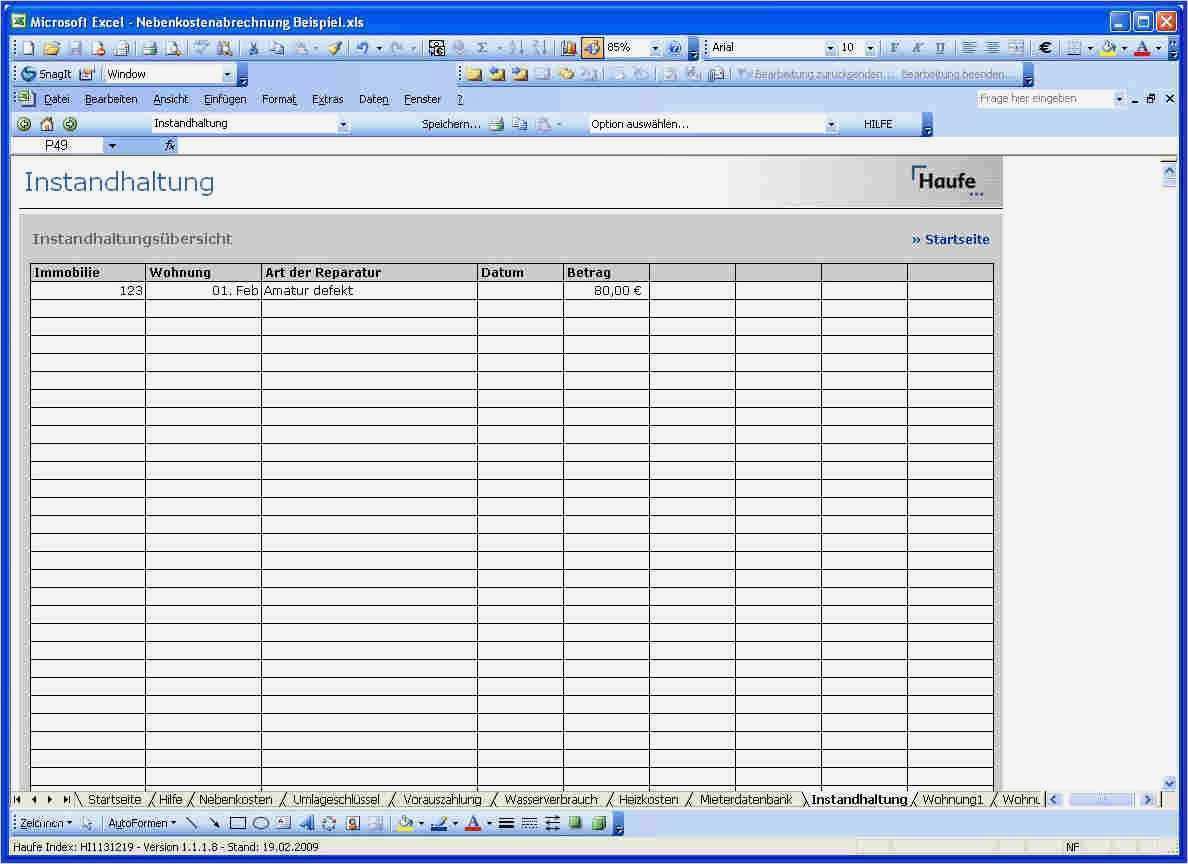Create a new workbook

[x=28, y=49]
